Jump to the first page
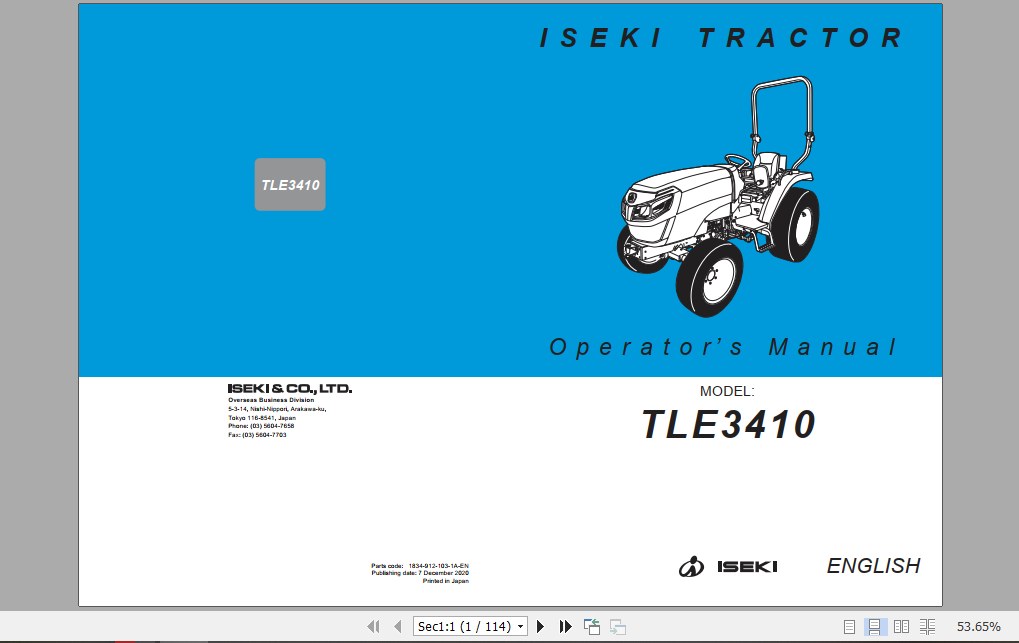 [372, 626]
